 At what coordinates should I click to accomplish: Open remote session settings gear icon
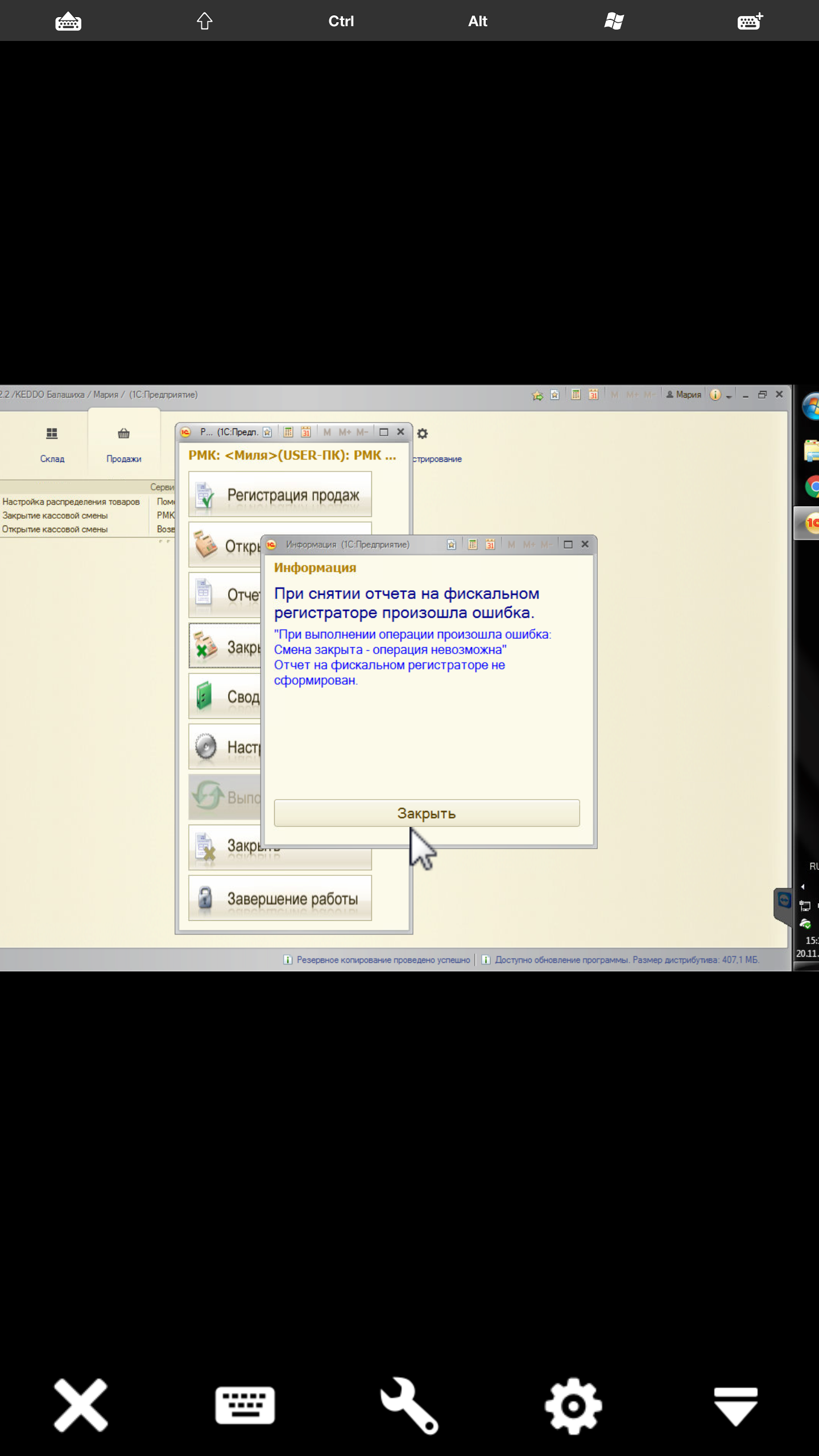tap(573, 1405)
